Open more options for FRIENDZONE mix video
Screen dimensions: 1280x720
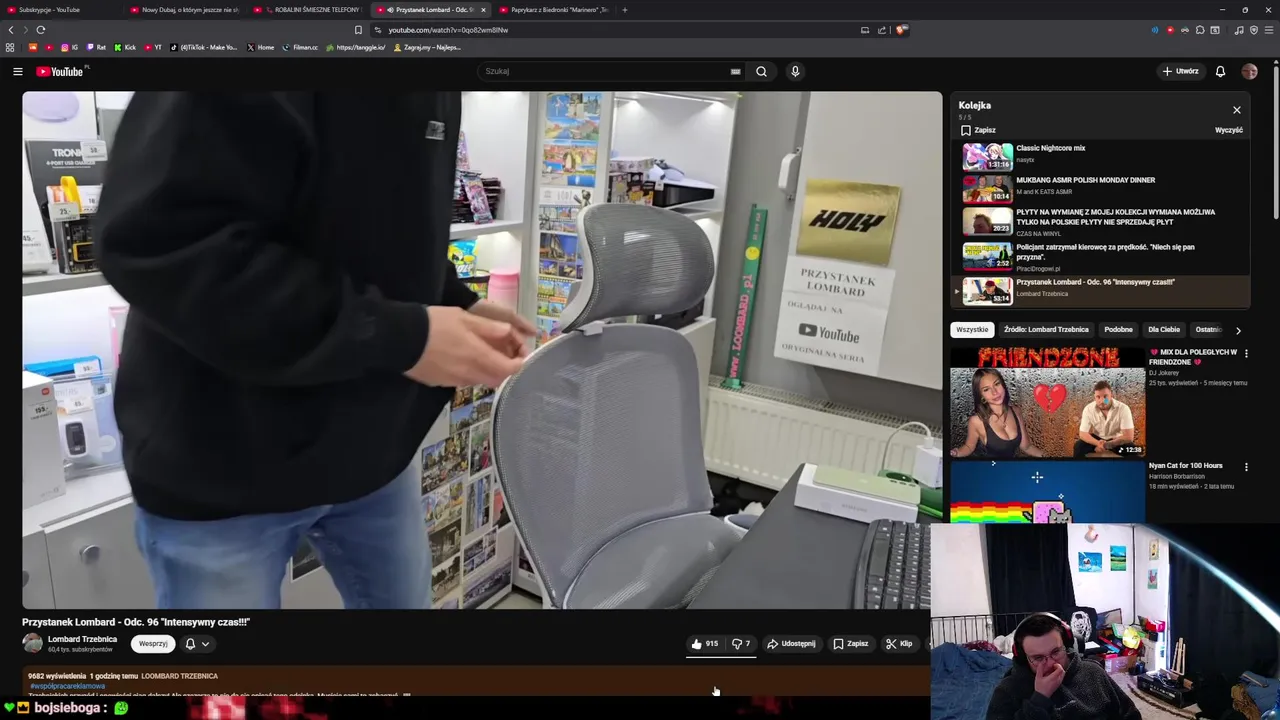click(1246, 353)
